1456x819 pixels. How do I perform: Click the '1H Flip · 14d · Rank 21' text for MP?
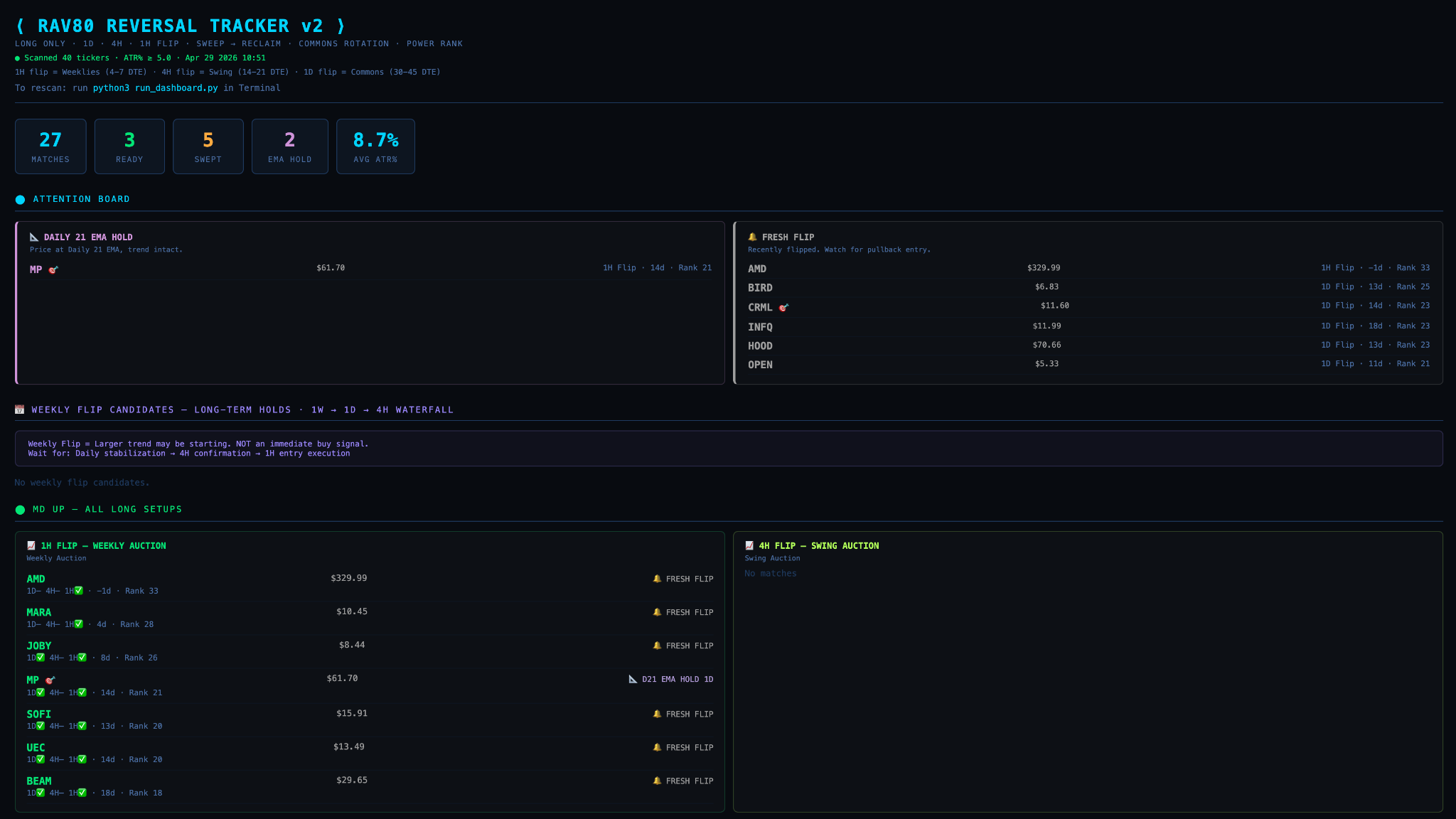pos(657,268)
